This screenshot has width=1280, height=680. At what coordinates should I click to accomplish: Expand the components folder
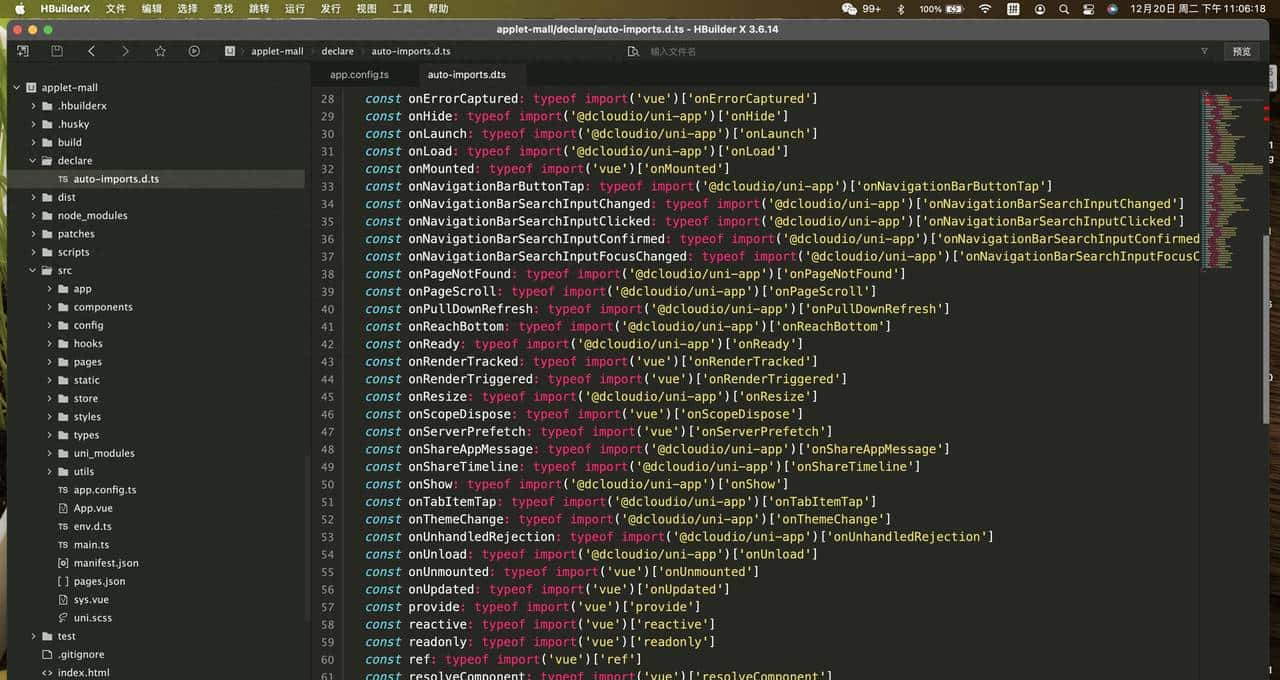click(50, 307)
